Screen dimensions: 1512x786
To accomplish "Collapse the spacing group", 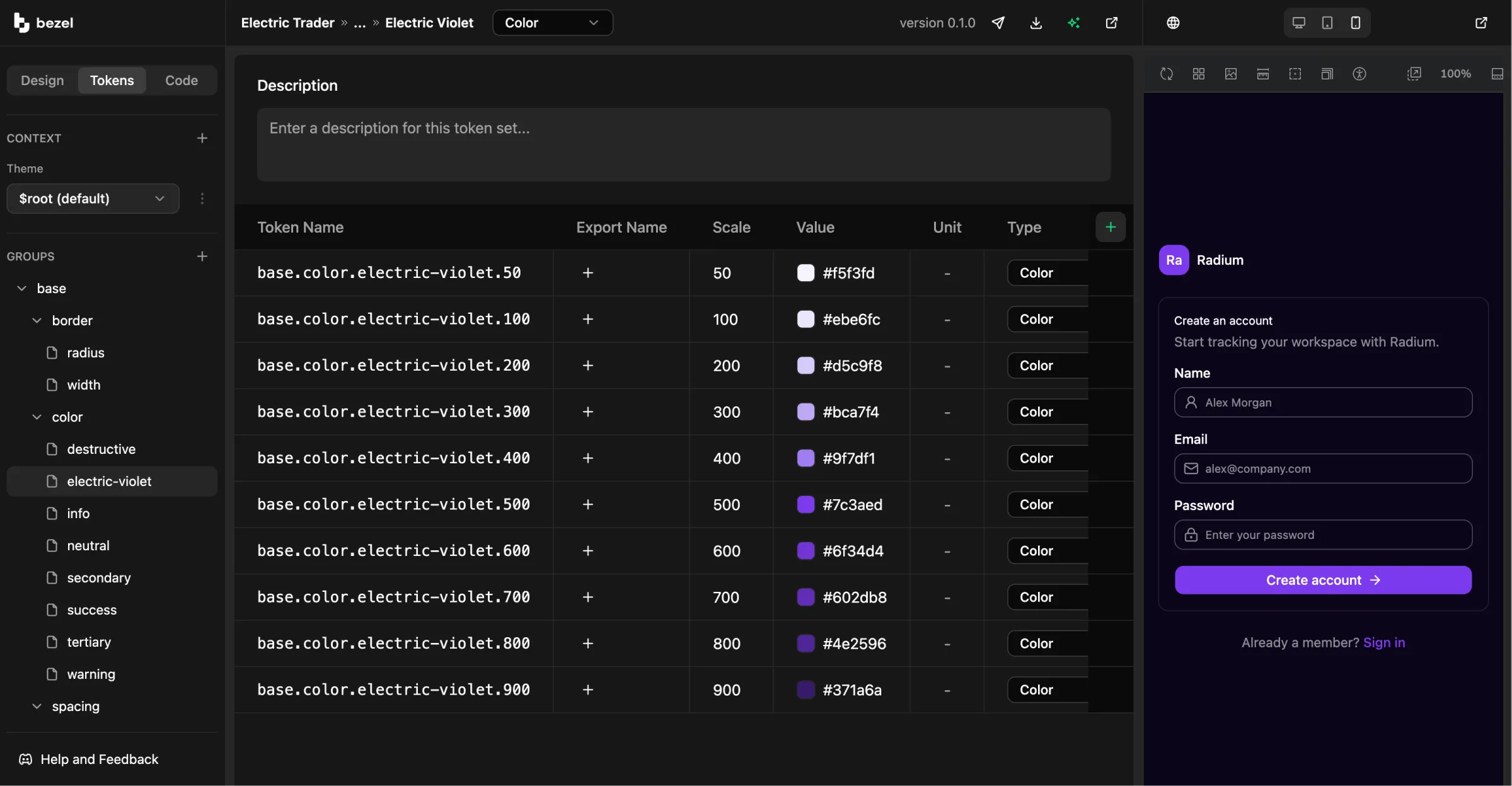I will point(37,706).
